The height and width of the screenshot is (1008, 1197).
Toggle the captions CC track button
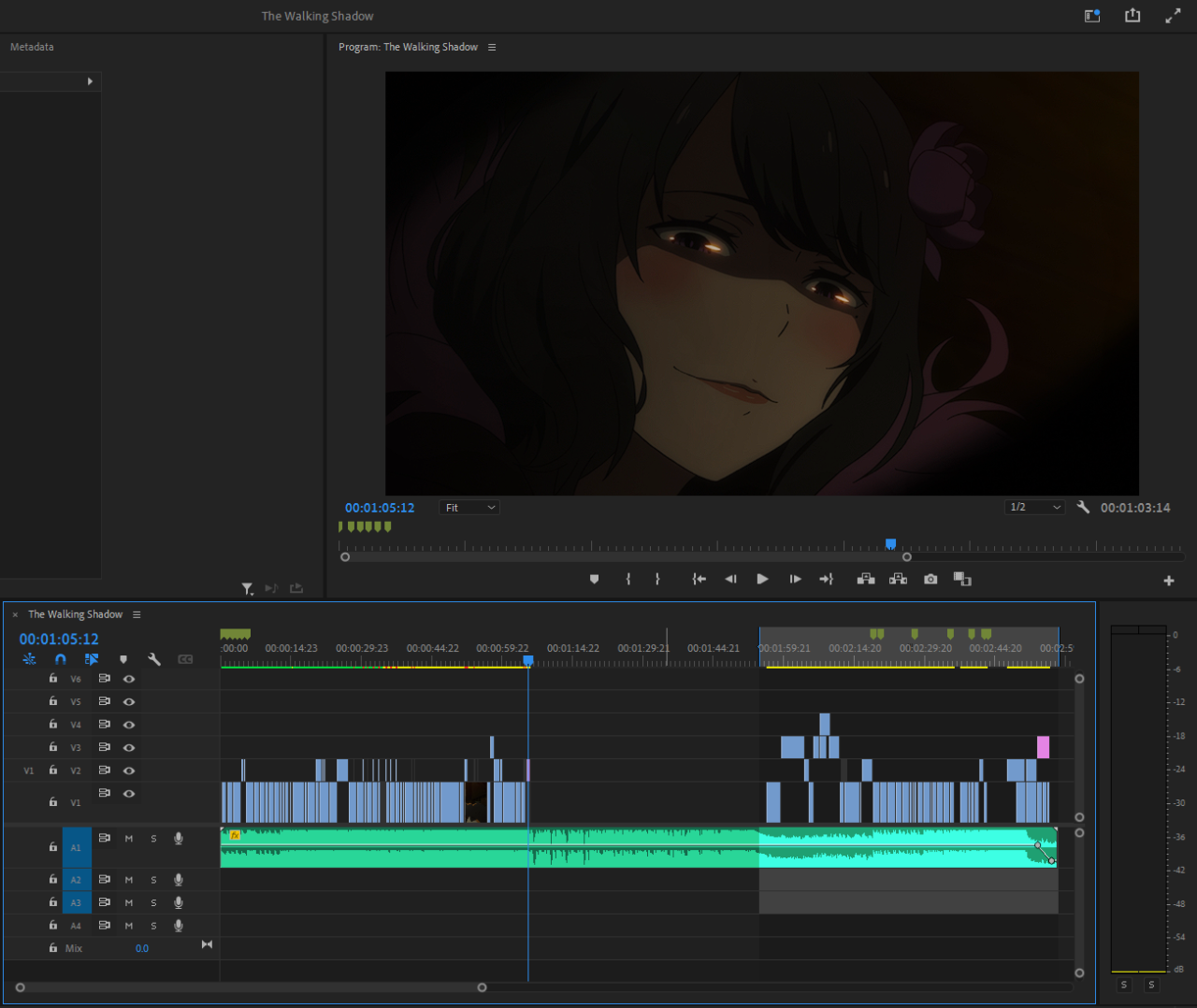(185, 659)
